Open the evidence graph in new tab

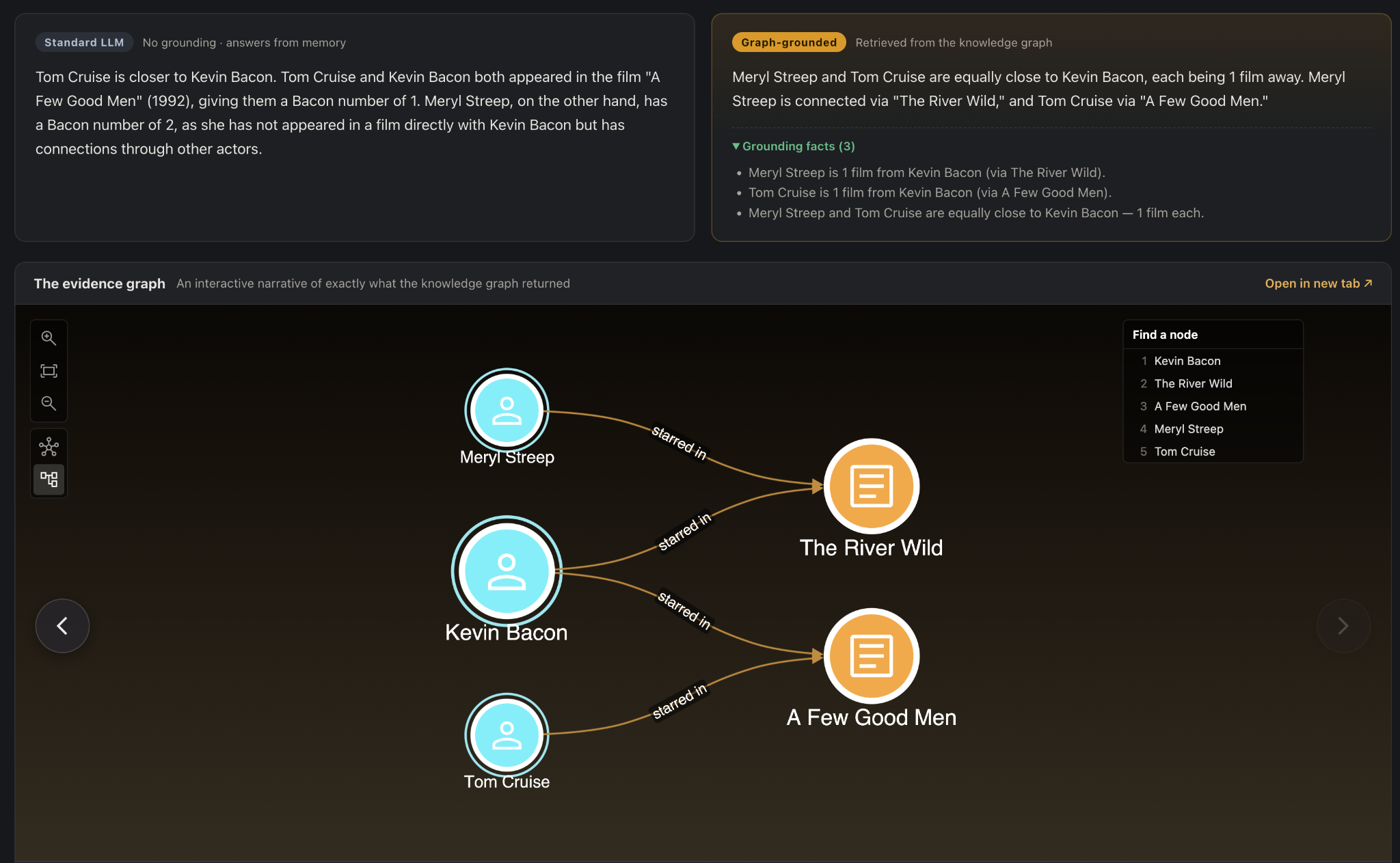tap(1319, 284)
